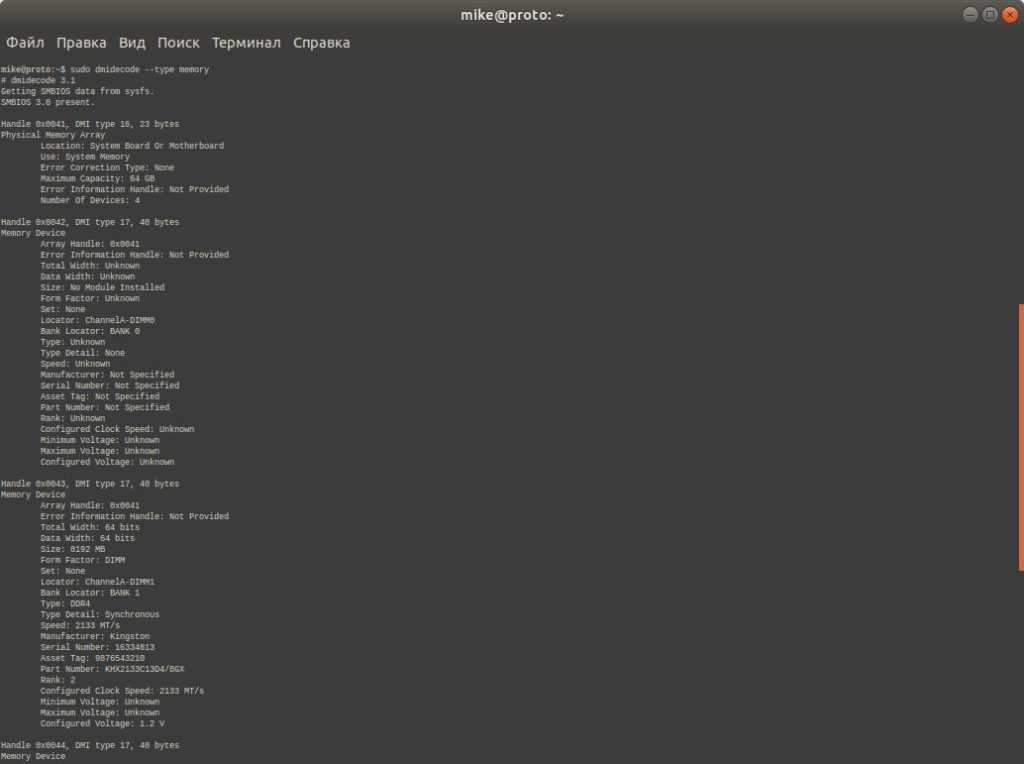Open the Правка menu

(81, 43)
